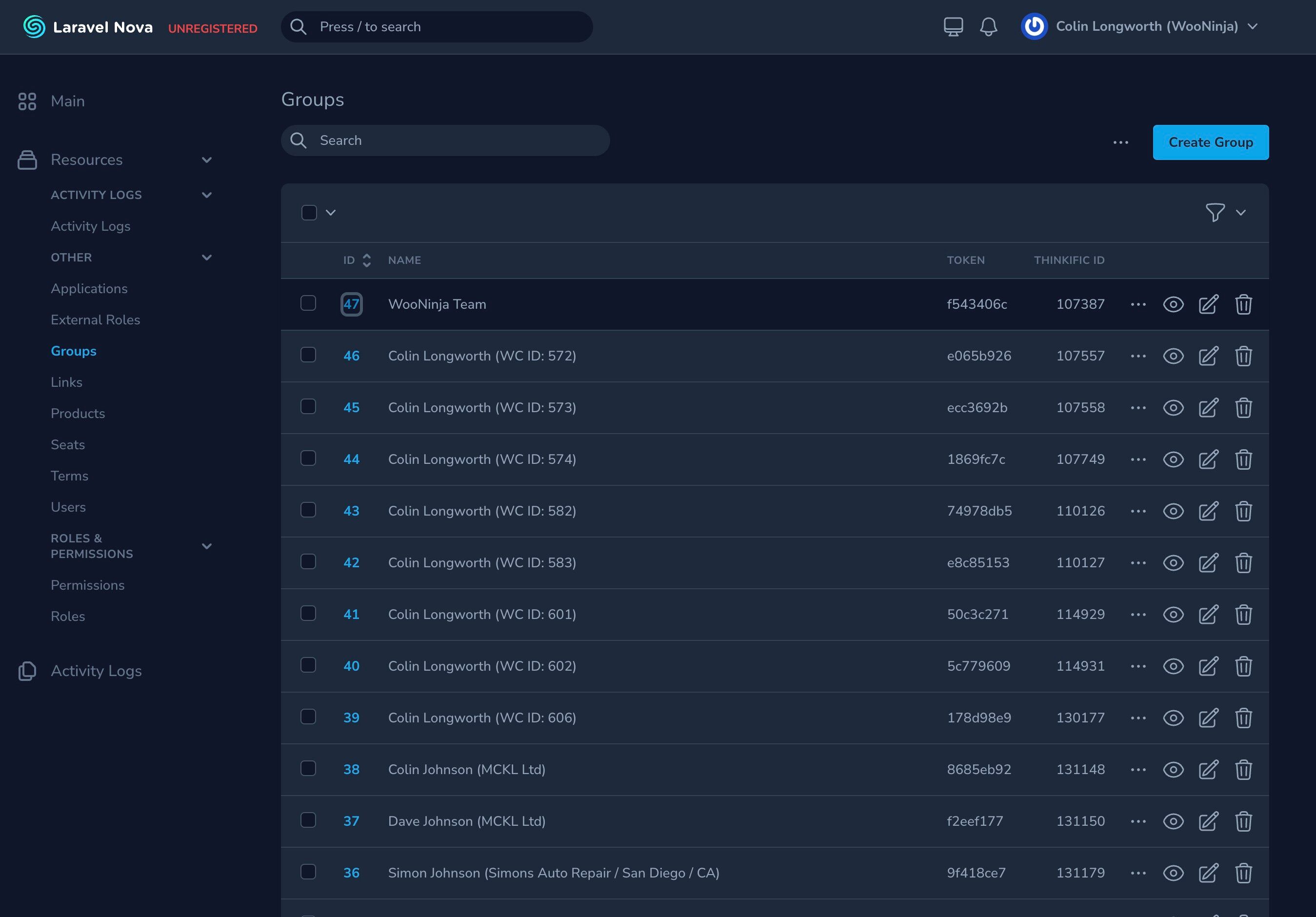Open the filter funnel dropdown
The width and height of the screenshot is (1316, 917).
pos(1225,213)
